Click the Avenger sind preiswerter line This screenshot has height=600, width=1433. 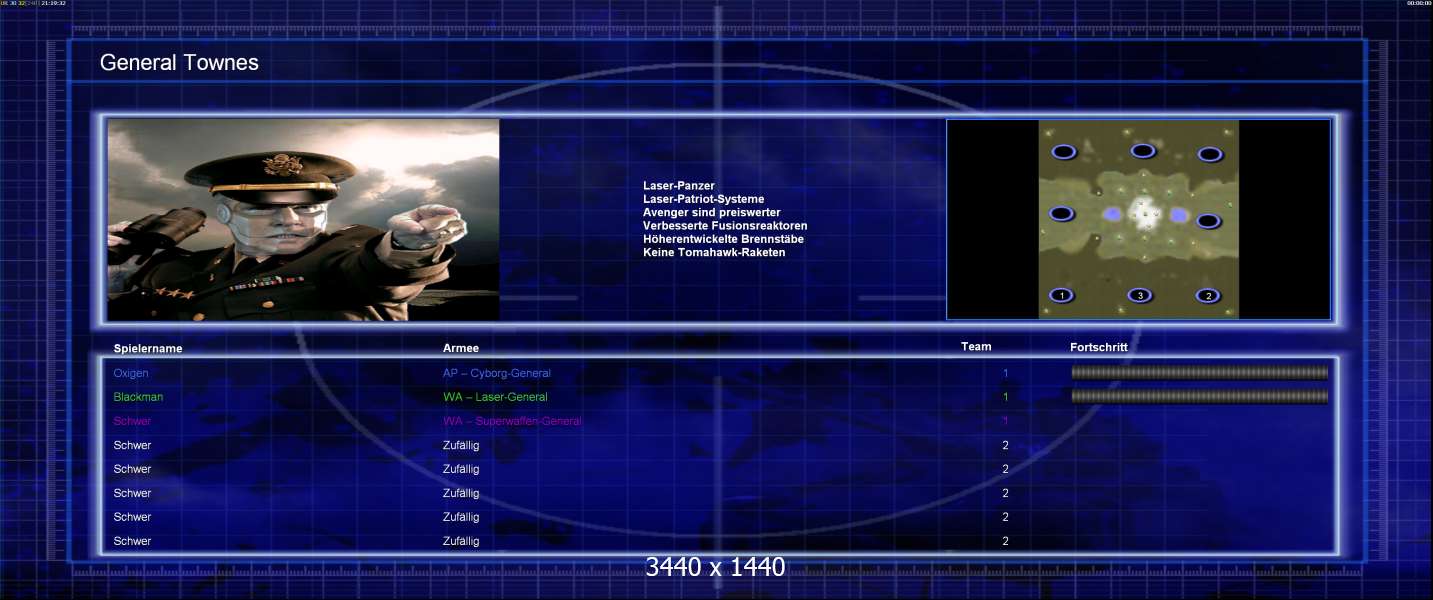[x=712, y=213]
